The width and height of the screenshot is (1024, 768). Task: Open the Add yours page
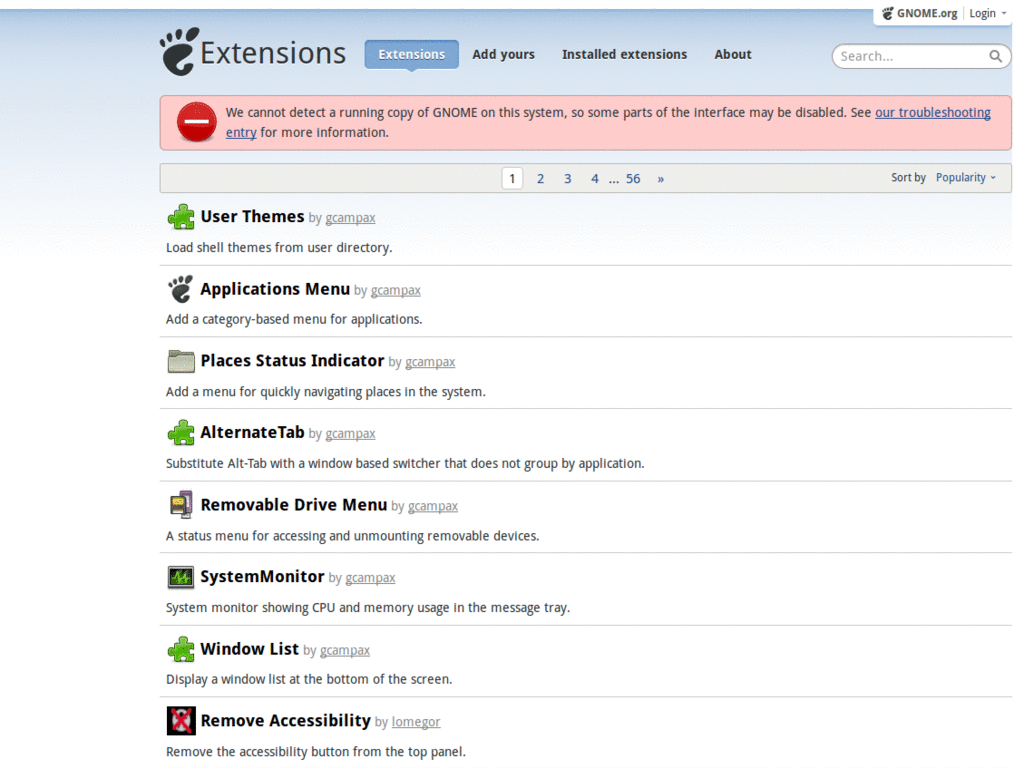tap(503, 54)
